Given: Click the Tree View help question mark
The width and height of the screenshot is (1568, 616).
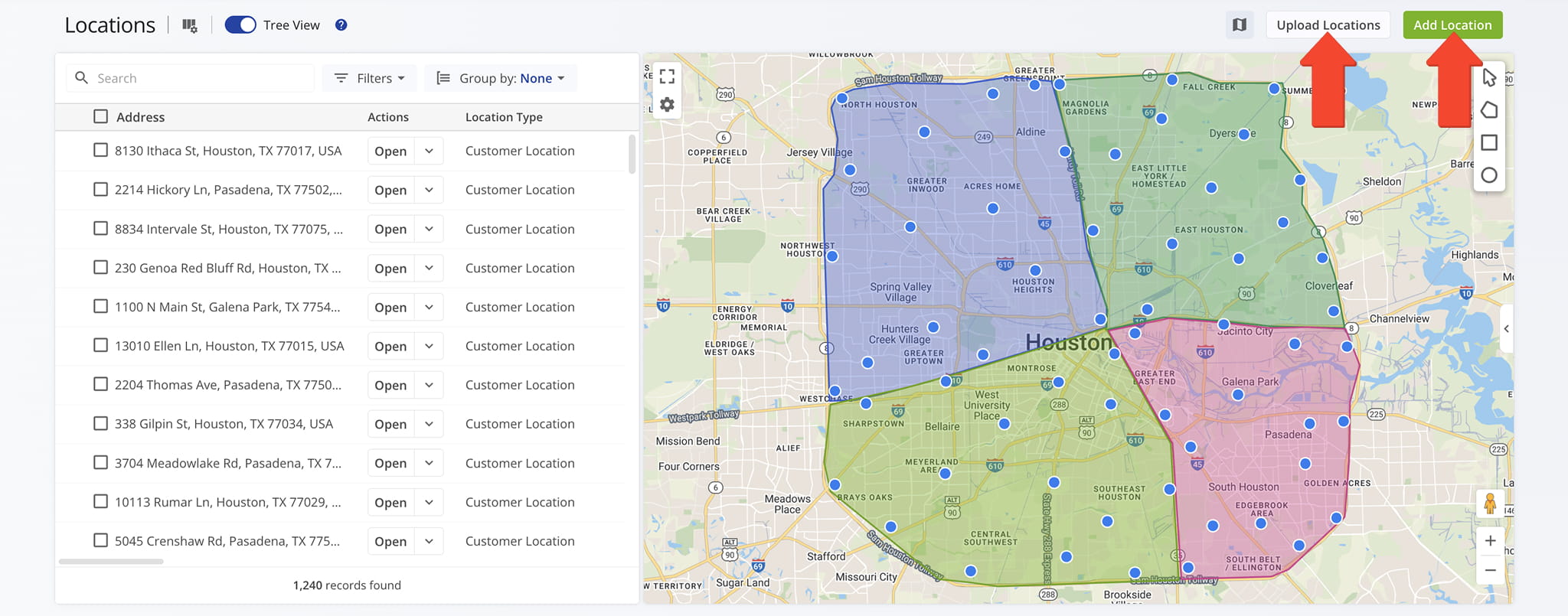Looking at the screenshot, I should (x=341, y=25).
